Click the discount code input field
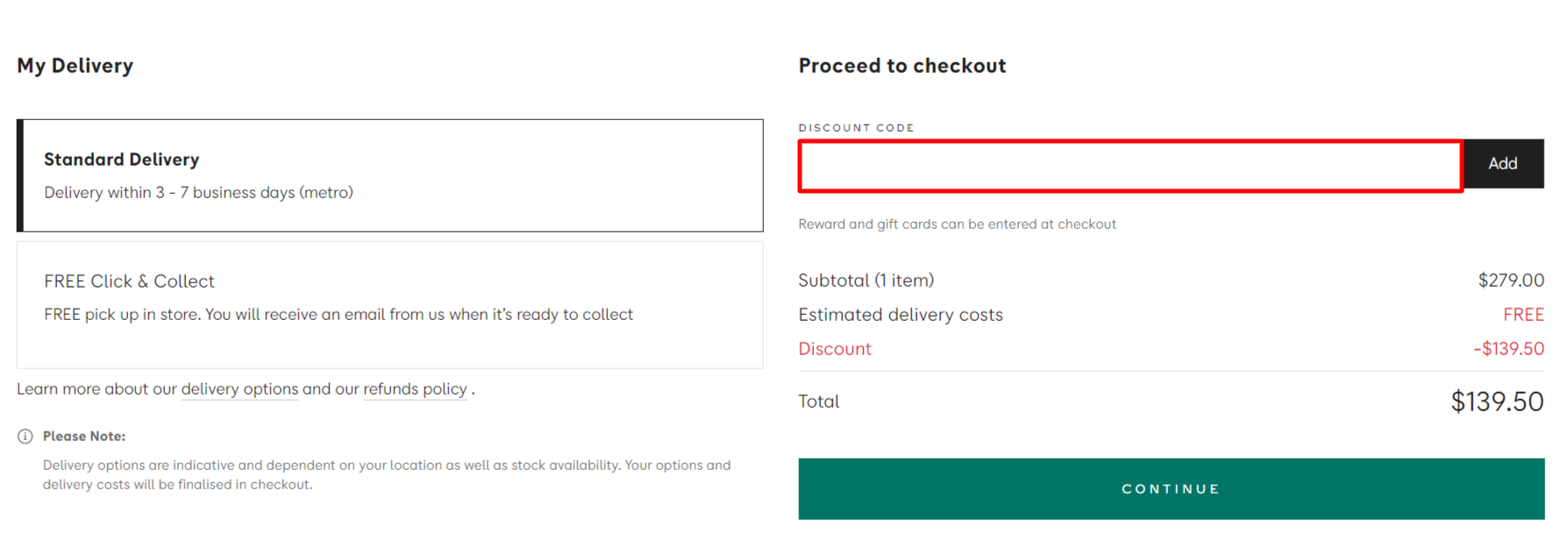 coord(1130,165)
